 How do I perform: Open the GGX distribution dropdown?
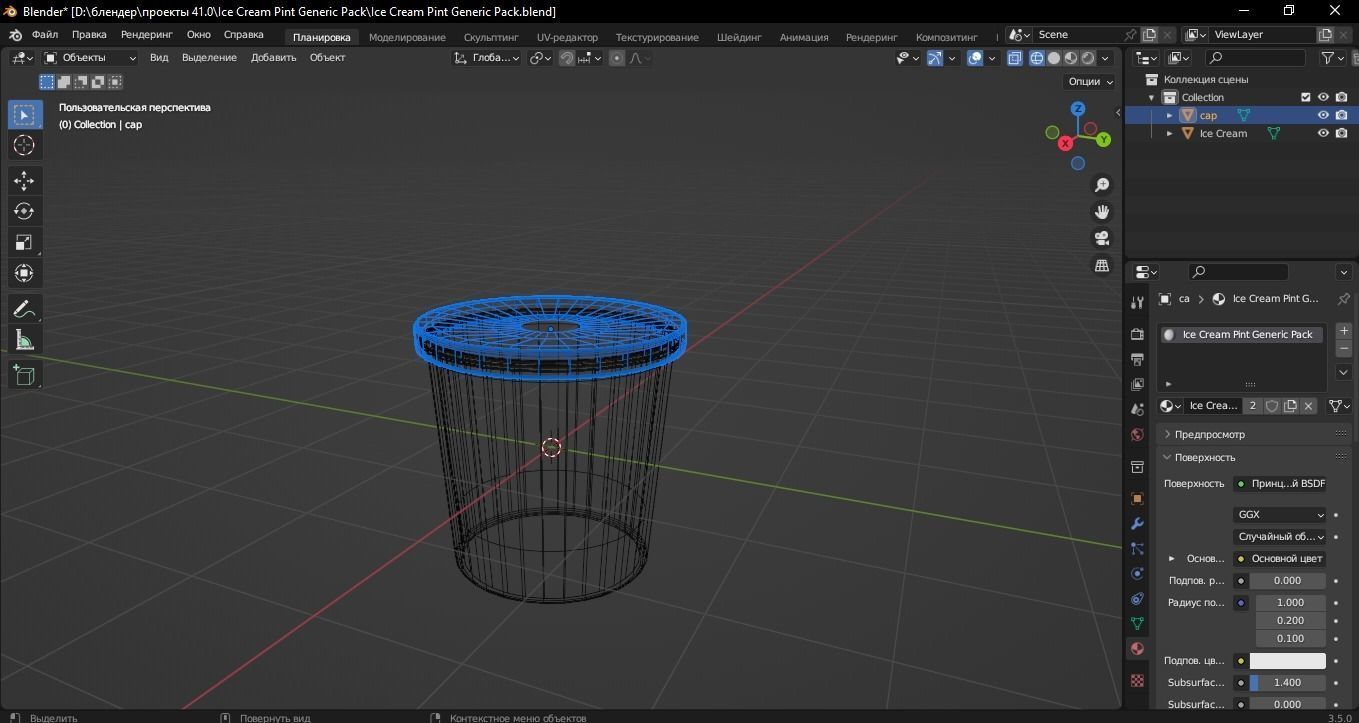[1280, 515]
